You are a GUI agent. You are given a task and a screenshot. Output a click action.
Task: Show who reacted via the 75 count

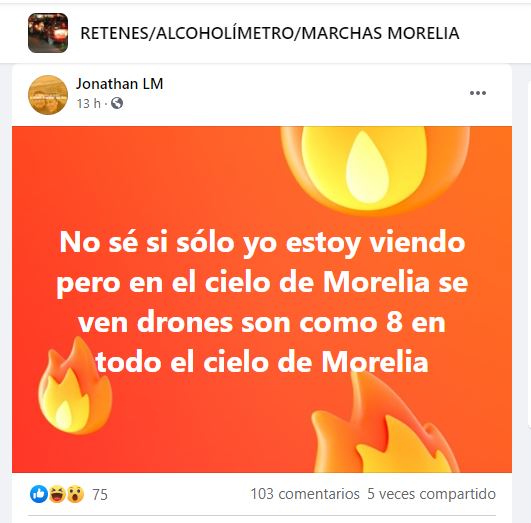[x=100, y=495]
